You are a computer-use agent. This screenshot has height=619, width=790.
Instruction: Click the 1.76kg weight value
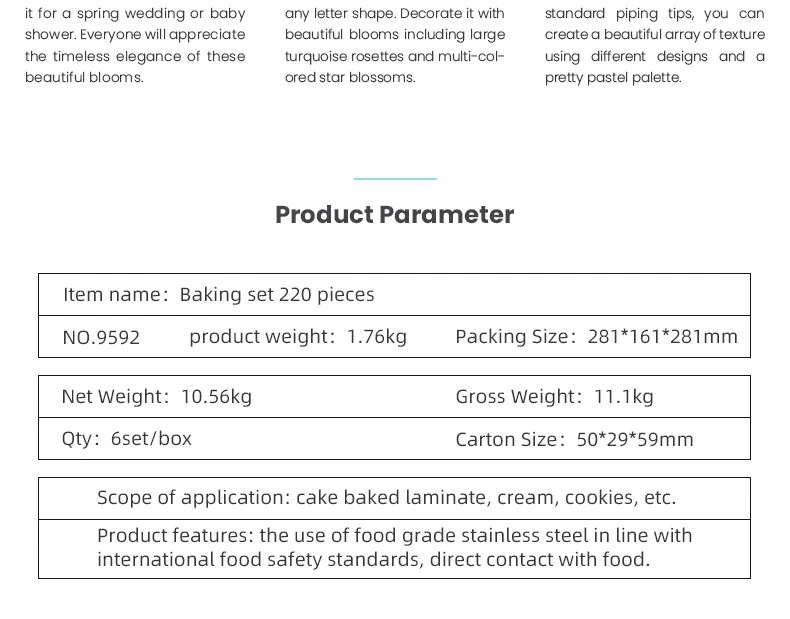point(377,337)
